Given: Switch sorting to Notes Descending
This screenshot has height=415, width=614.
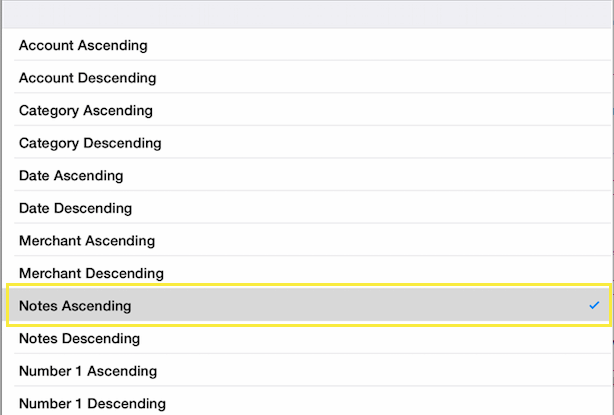Looking at the screenshot, I should click(x=308, y=338).
